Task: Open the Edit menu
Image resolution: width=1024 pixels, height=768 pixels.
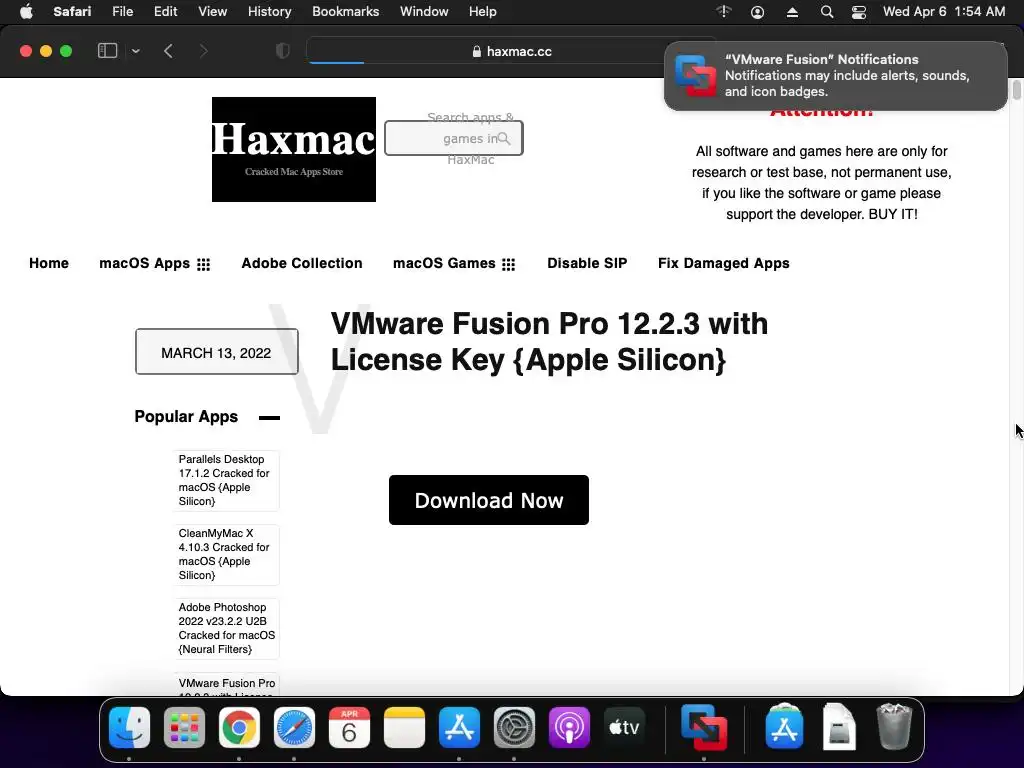Action: pyautogui.click(x=165, y=12)
